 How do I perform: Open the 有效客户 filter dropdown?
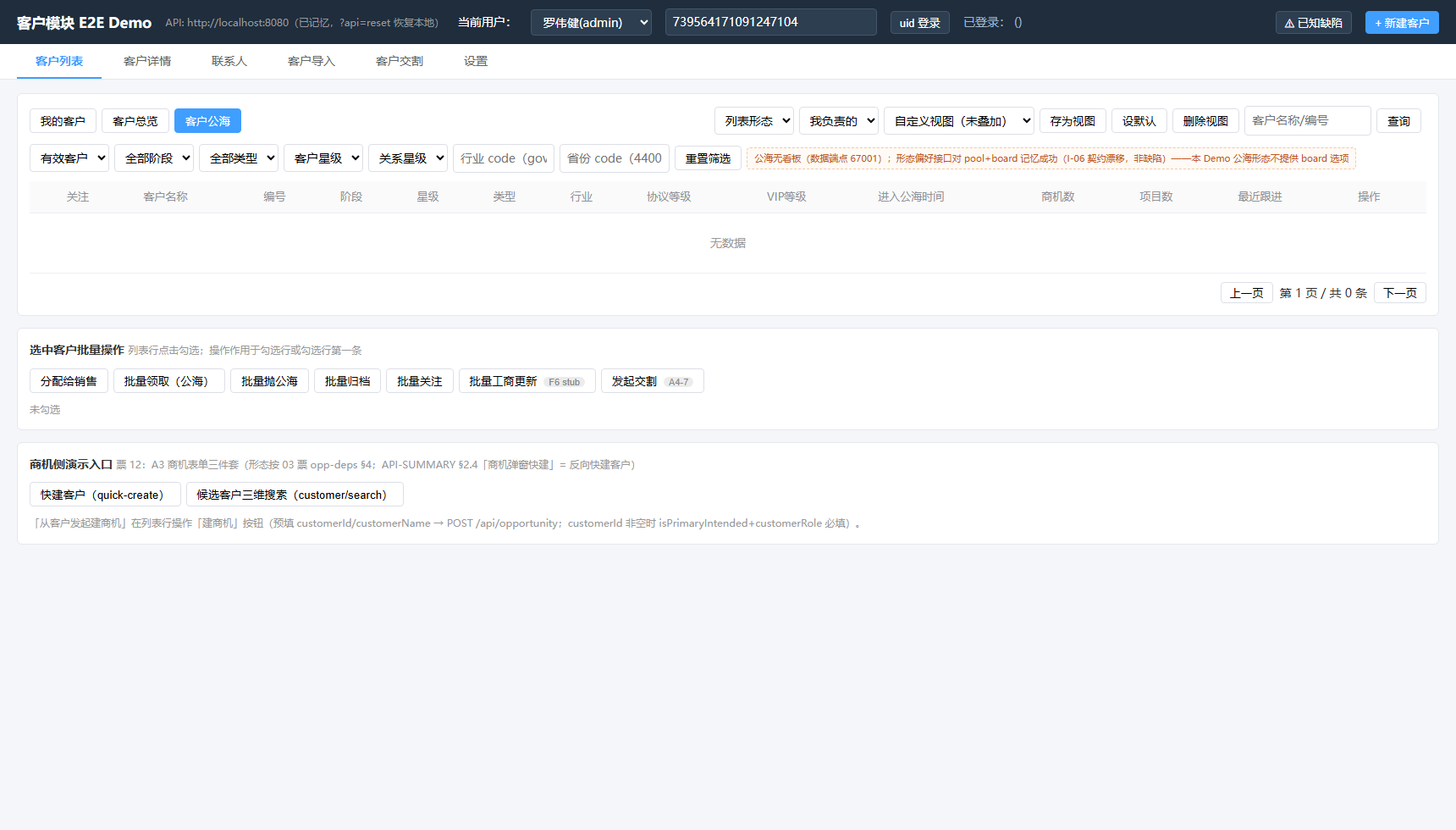coord(69,158)
